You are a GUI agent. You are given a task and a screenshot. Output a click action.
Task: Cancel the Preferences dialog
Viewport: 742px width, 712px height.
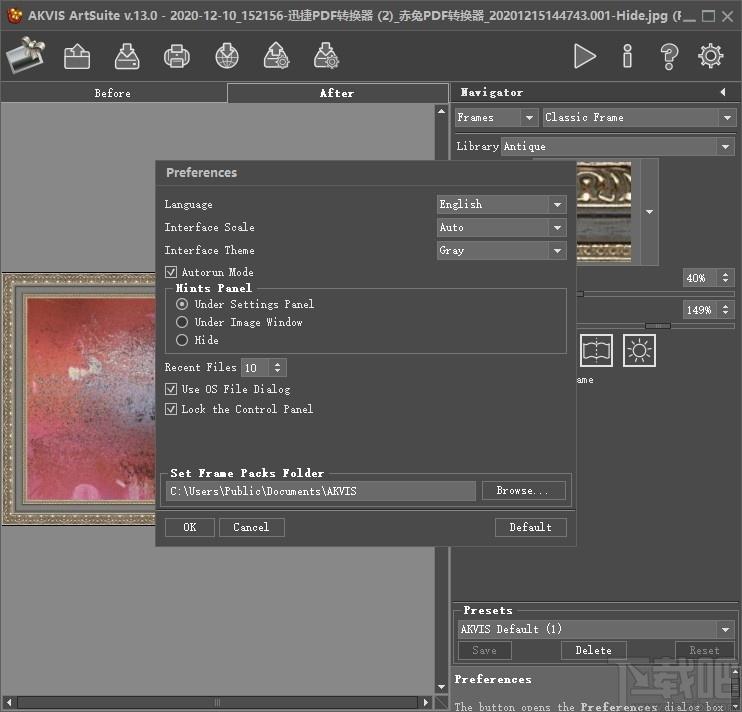pyautogui.click(x=251, y=527)
